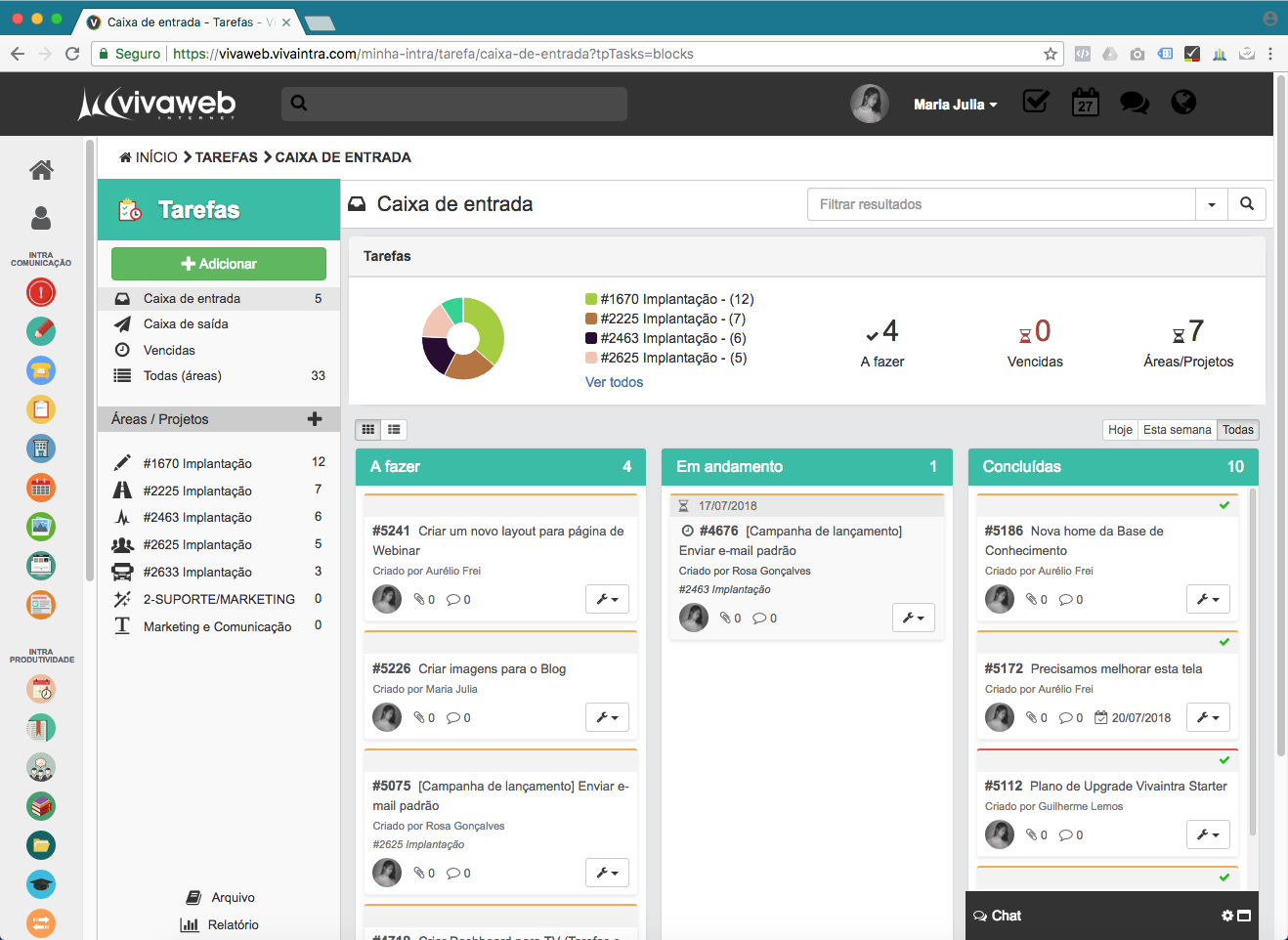Open the chat bubbles icon in header
The height and width of the screenshot is (940, 1288).
(1134, 103)
